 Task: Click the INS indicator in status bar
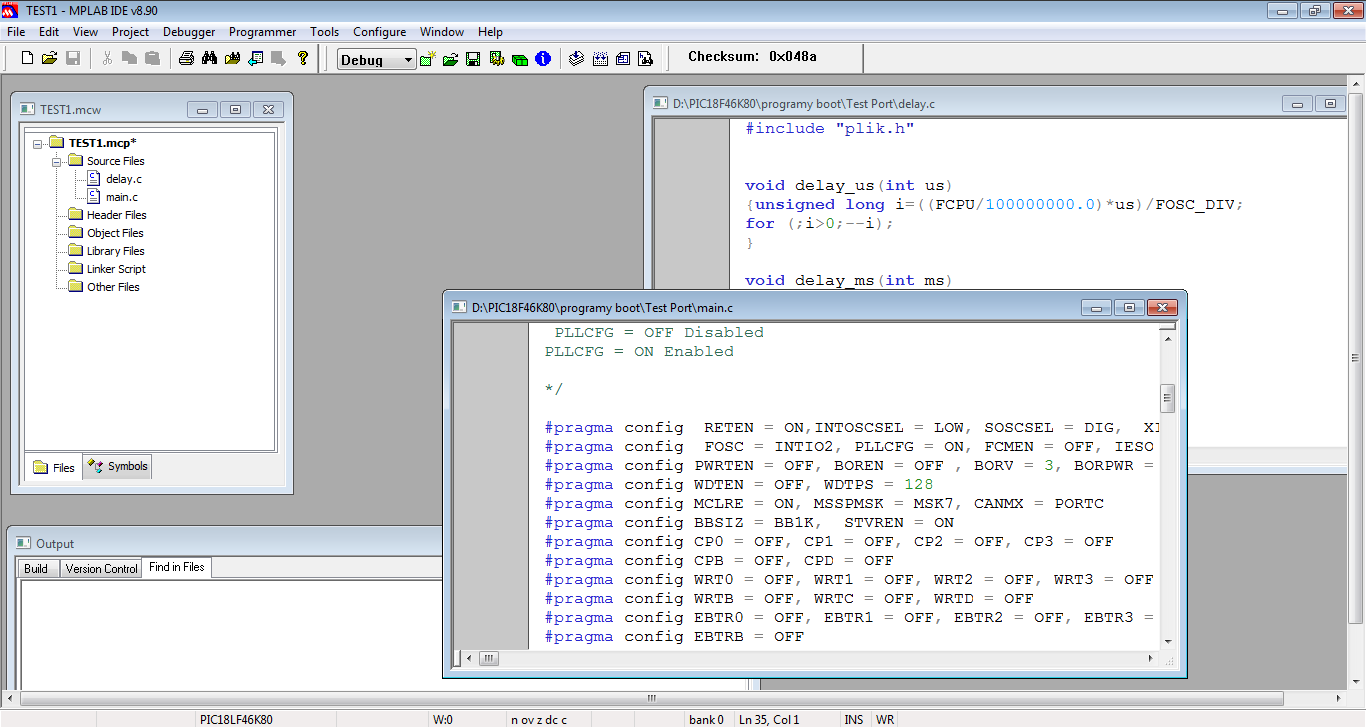pyautogui.click(x=854, y=719)
